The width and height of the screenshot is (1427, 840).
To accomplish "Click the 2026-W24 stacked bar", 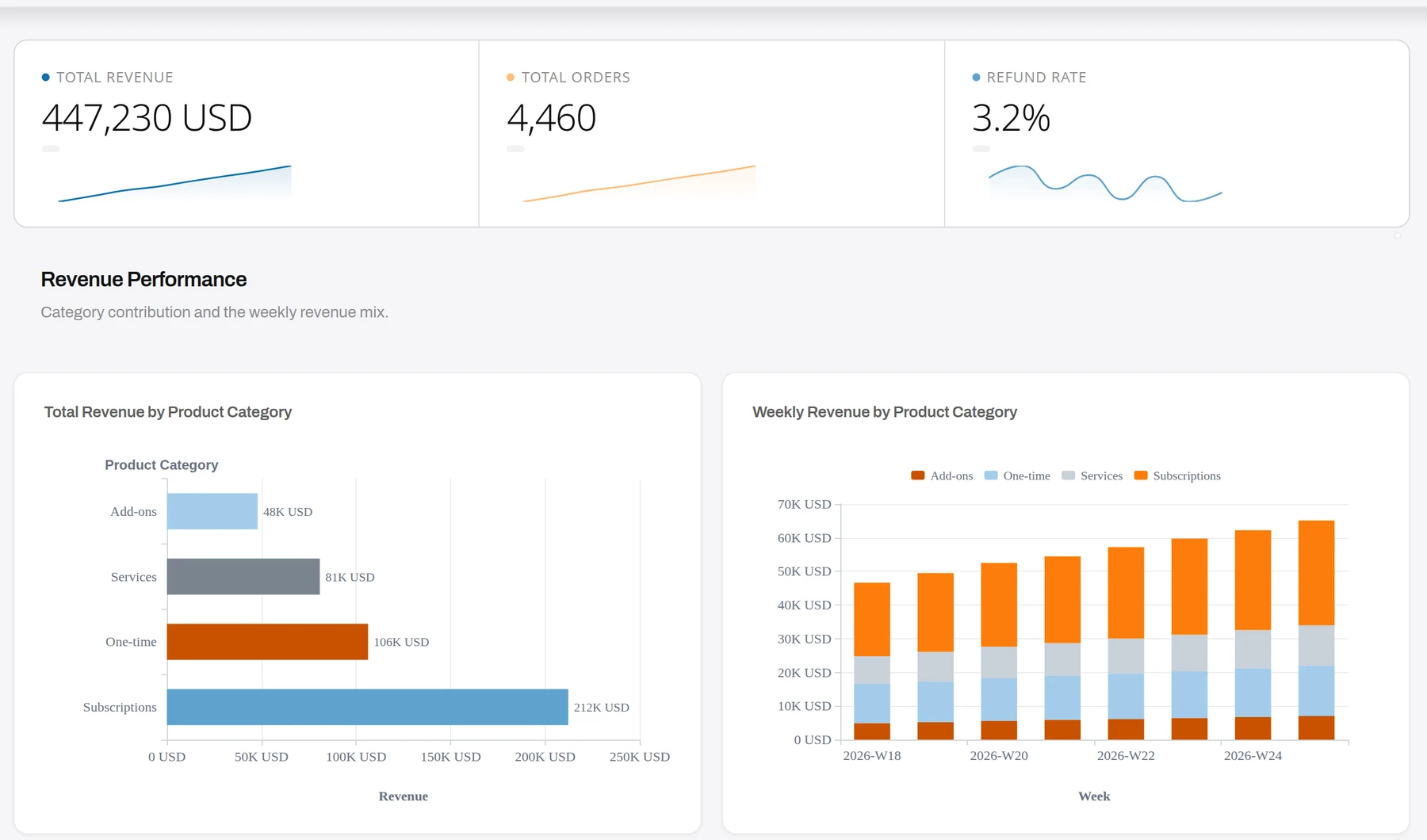I will click(x=1253, y=635).
